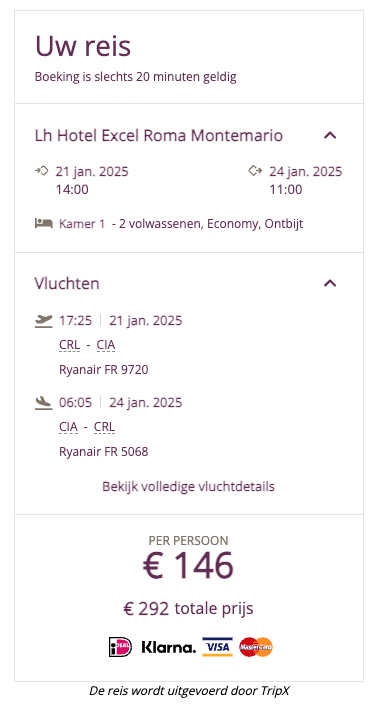Click the € 292 totale prijs text

(x=188, y=609)
